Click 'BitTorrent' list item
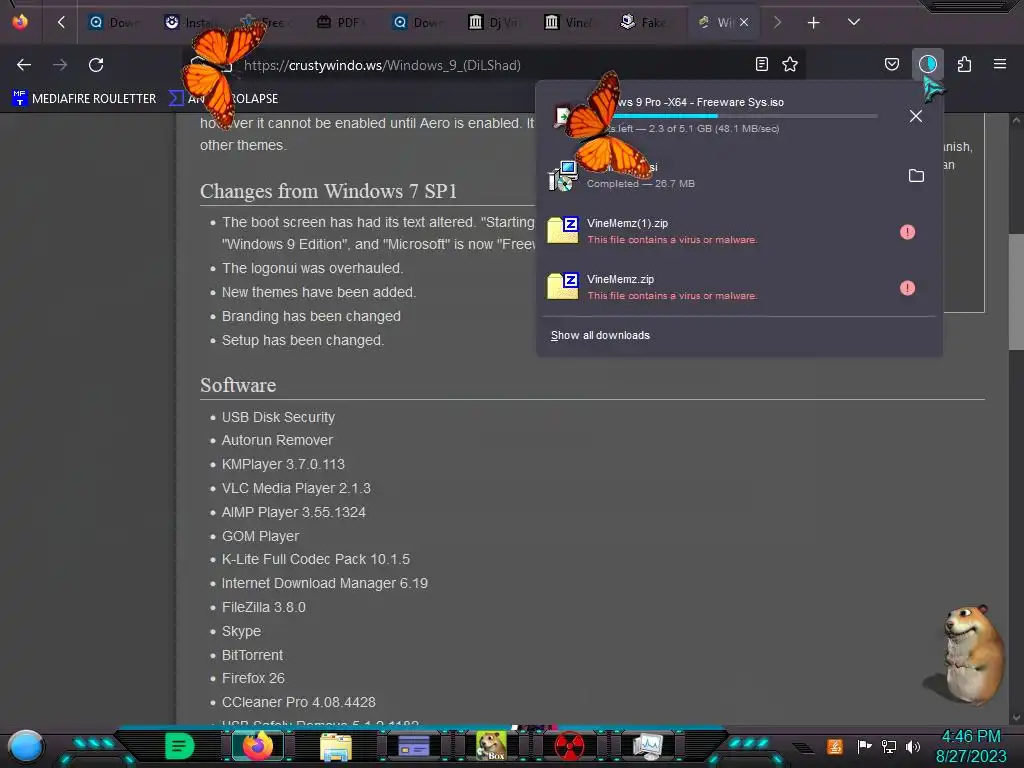The height and width of the screenshot is (768, 1024). pos(252,655)
